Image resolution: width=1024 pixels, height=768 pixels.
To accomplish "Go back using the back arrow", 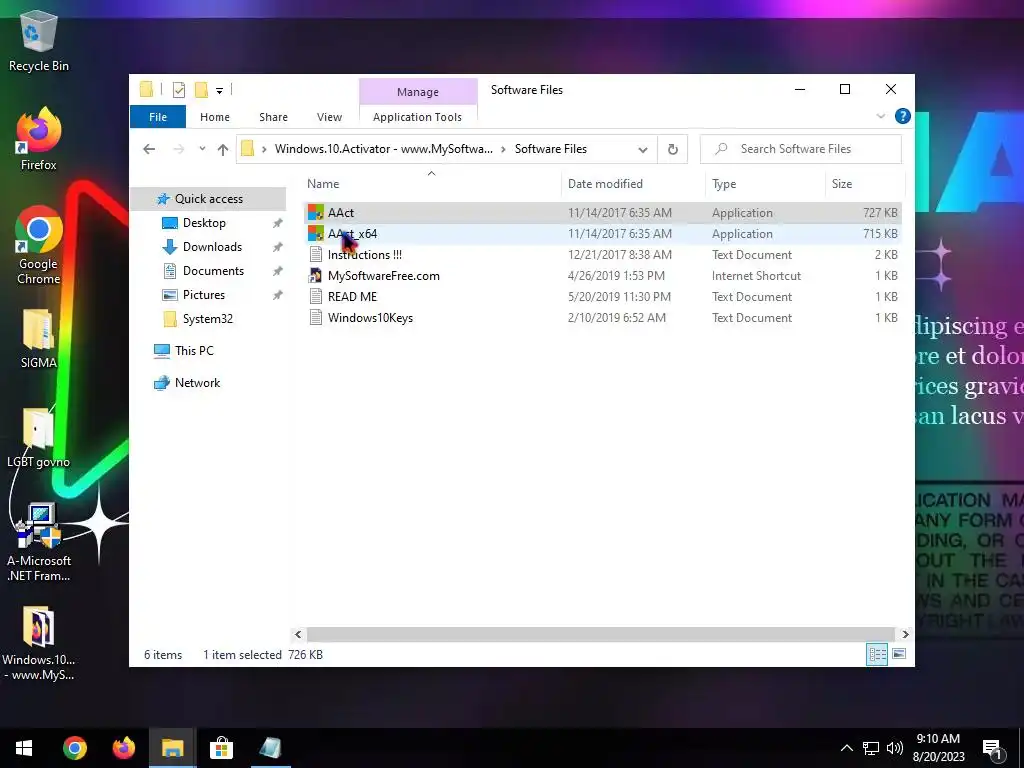I will [149, 149].
